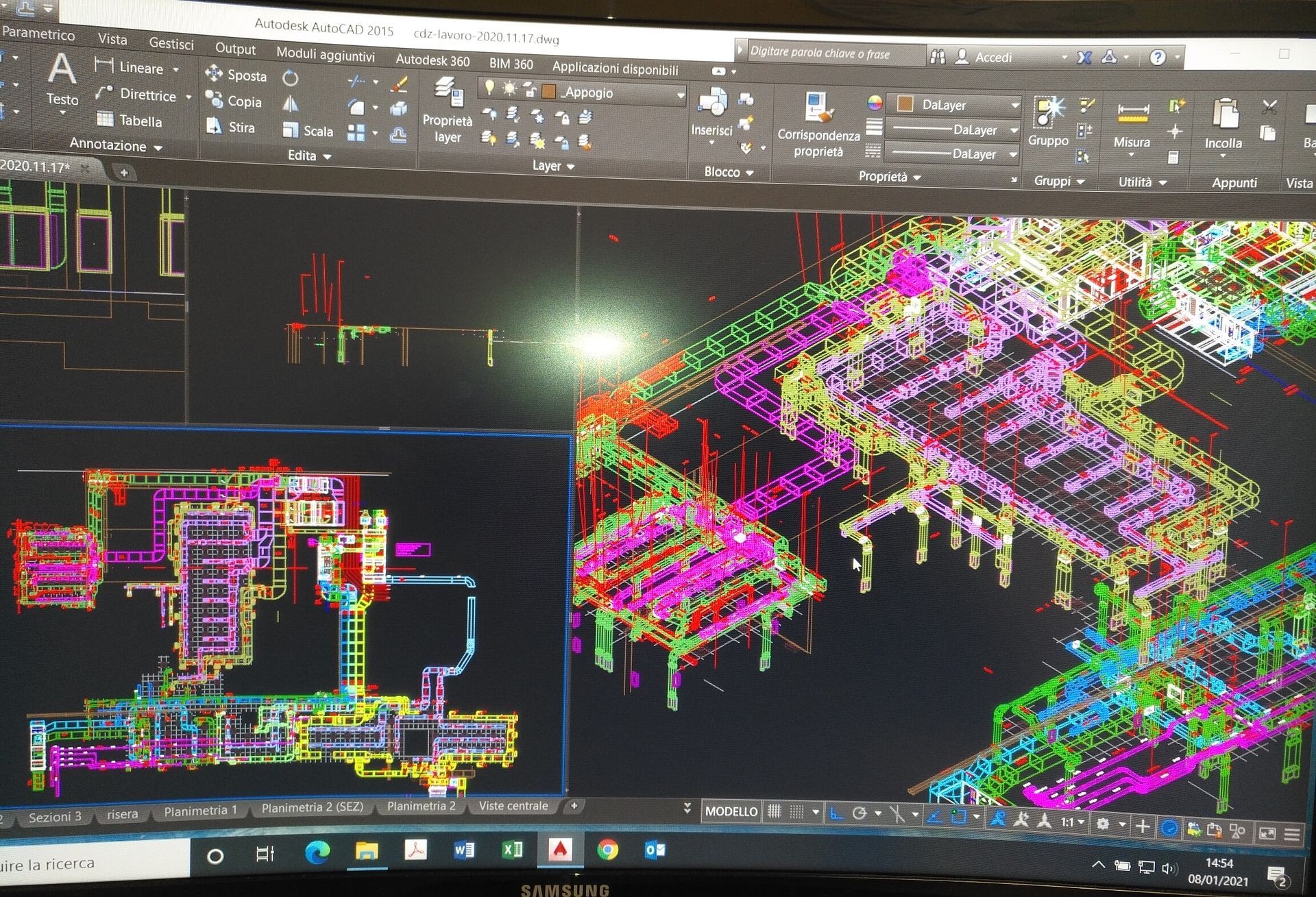Image resolution: width=1316 pixels, height=897 pixels.
Task: Click the brown DaLayer color swatch
Action: click(x=905, y=104)
